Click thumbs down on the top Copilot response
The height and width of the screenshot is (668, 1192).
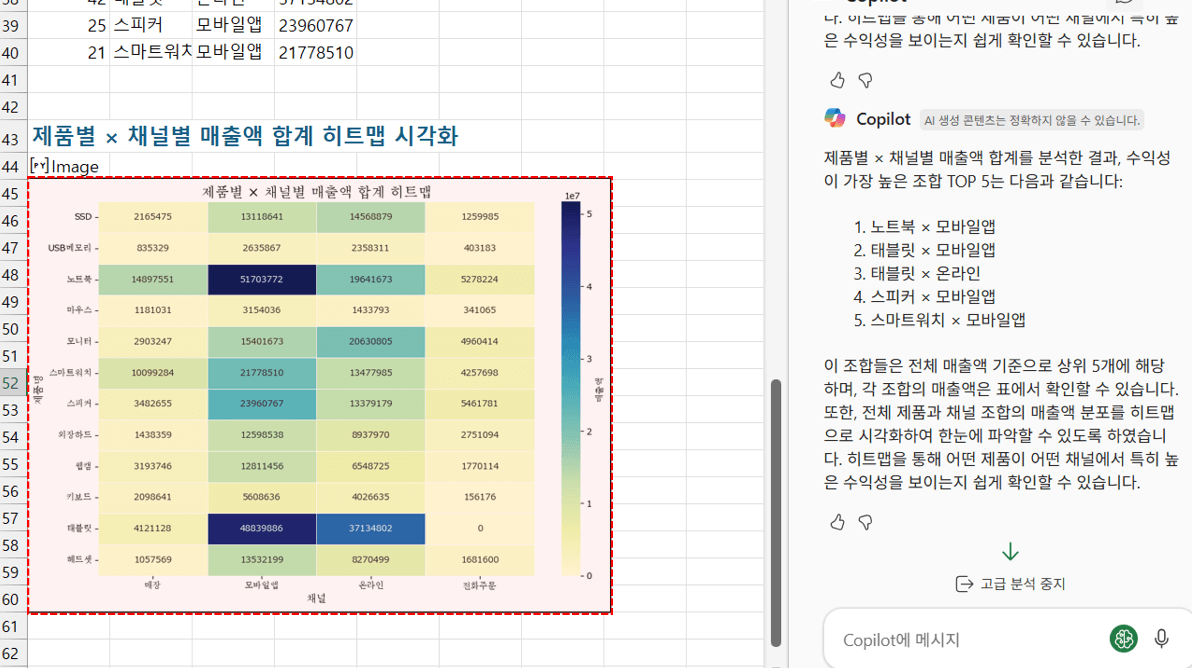click(x=866, y=80)
